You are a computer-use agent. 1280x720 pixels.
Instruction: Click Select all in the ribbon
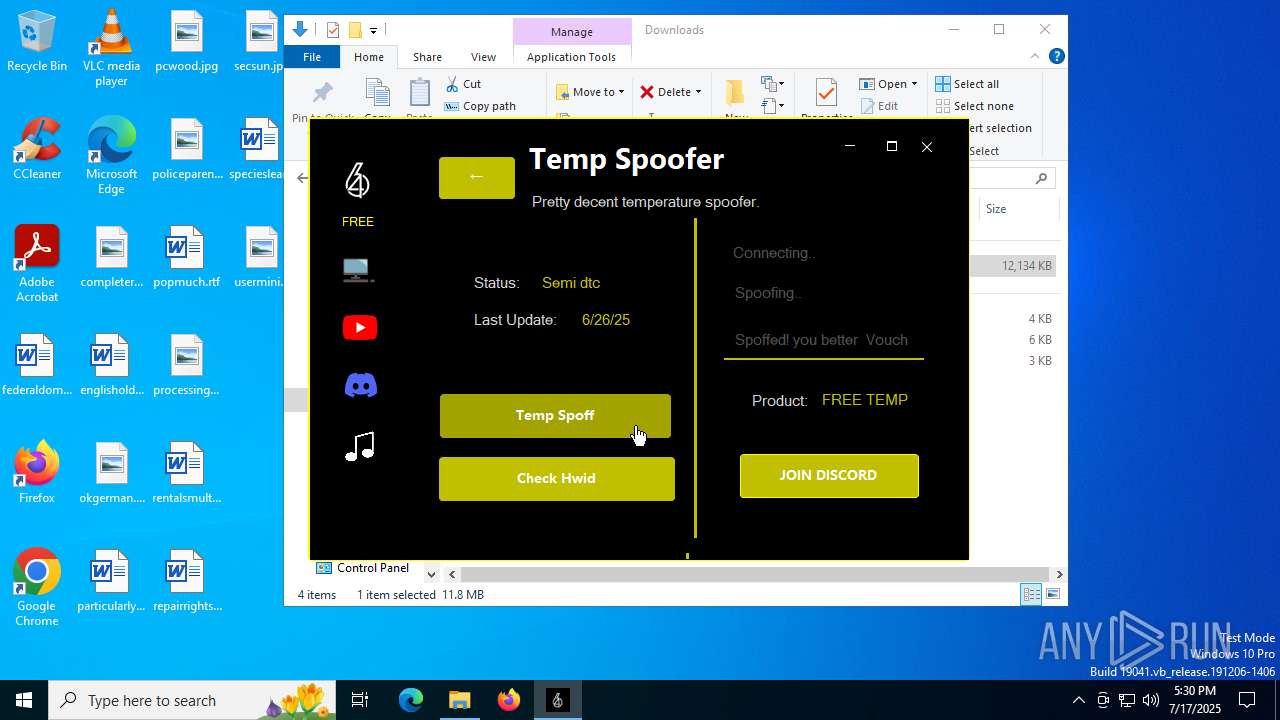click(x=967, y=84)
